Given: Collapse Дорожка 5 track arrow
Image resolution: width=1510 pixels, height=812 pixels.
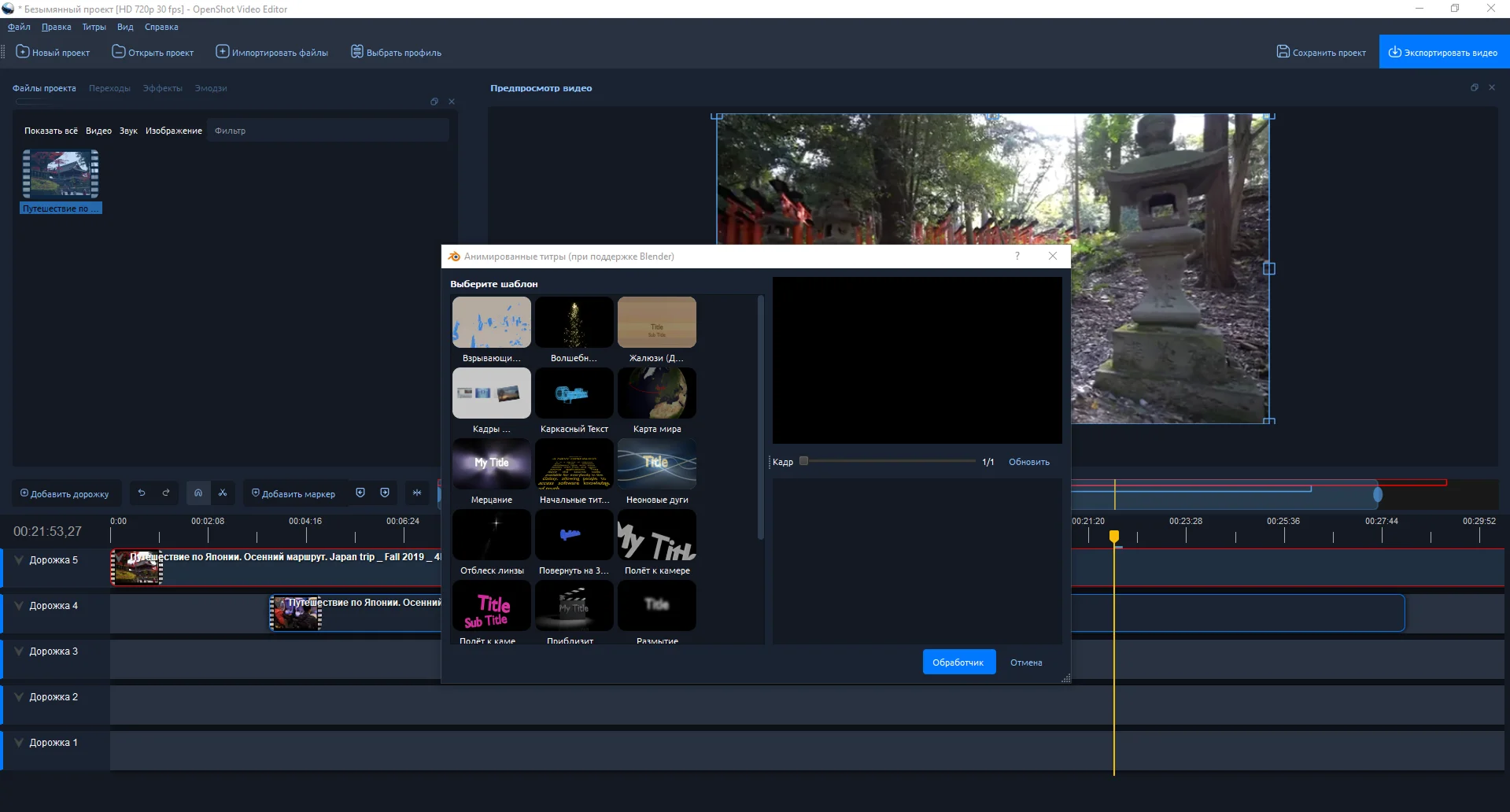Looking at the screenshot, I should click(x=19, y=560).
